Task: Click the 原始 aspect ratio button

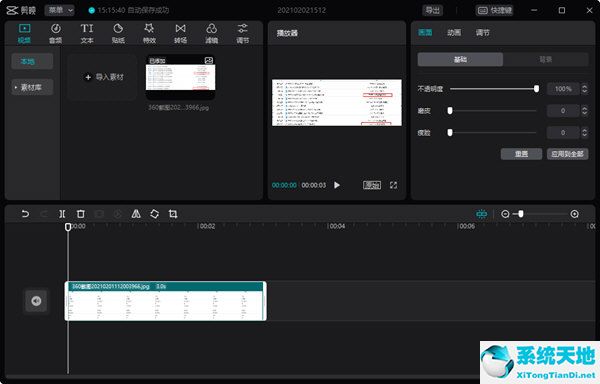Action: pos(372,185)
